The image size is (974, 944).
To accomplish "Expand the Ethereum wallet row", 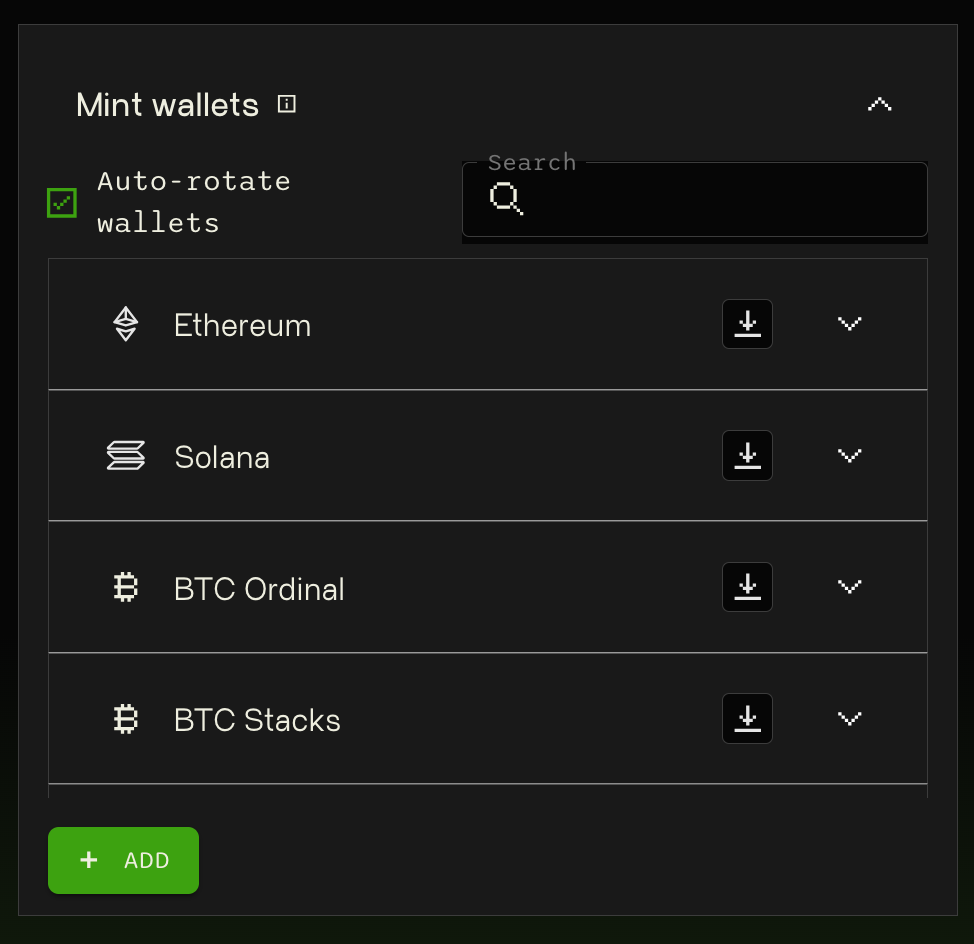I will tap(849, 324).
